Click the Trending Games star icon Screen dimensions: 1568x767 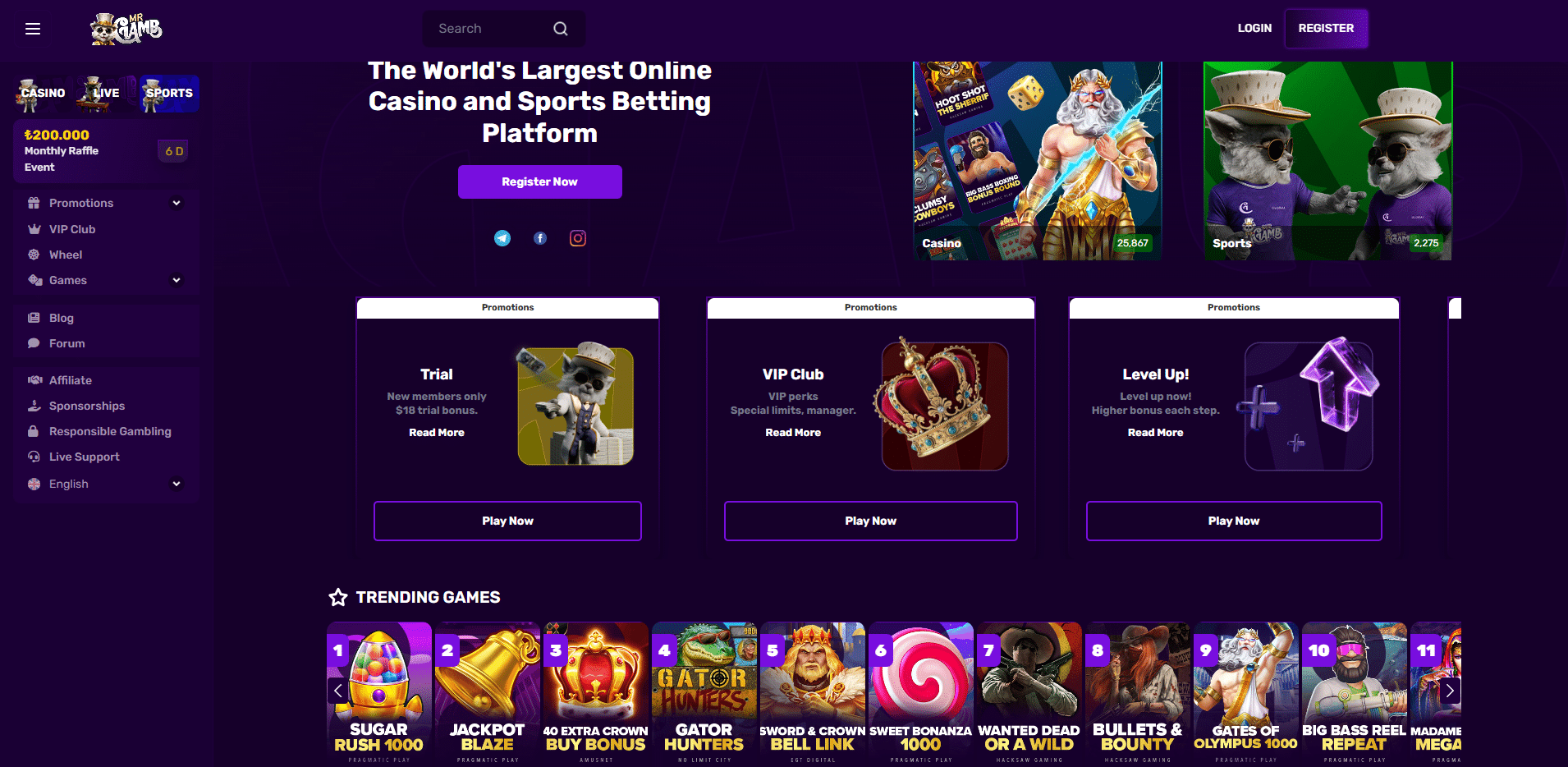click(338, 597)
